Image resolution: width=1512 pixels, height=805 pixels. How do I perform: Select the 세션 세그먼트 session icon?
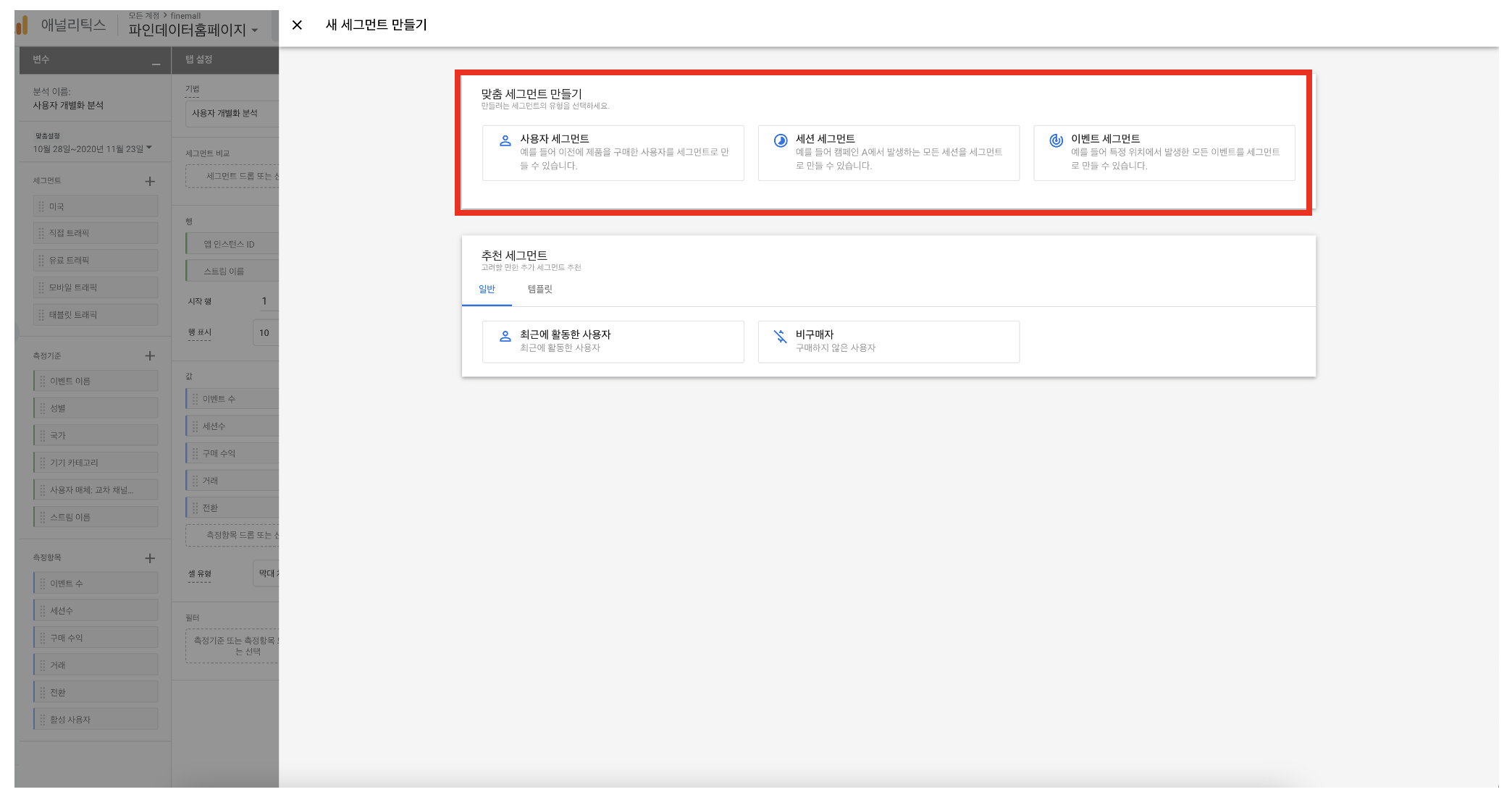point(781,141)
